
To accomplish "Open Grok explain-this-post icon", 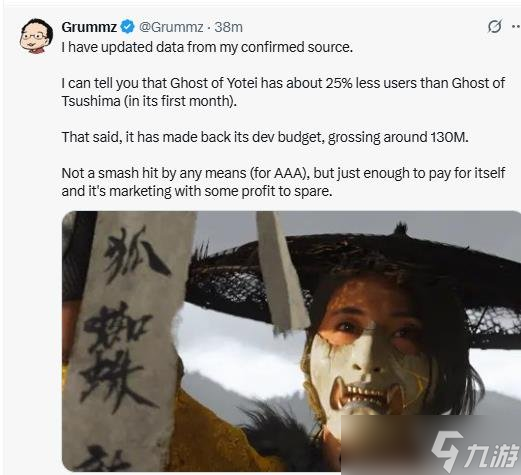I will pyautogui.click(x=494, y=27).
